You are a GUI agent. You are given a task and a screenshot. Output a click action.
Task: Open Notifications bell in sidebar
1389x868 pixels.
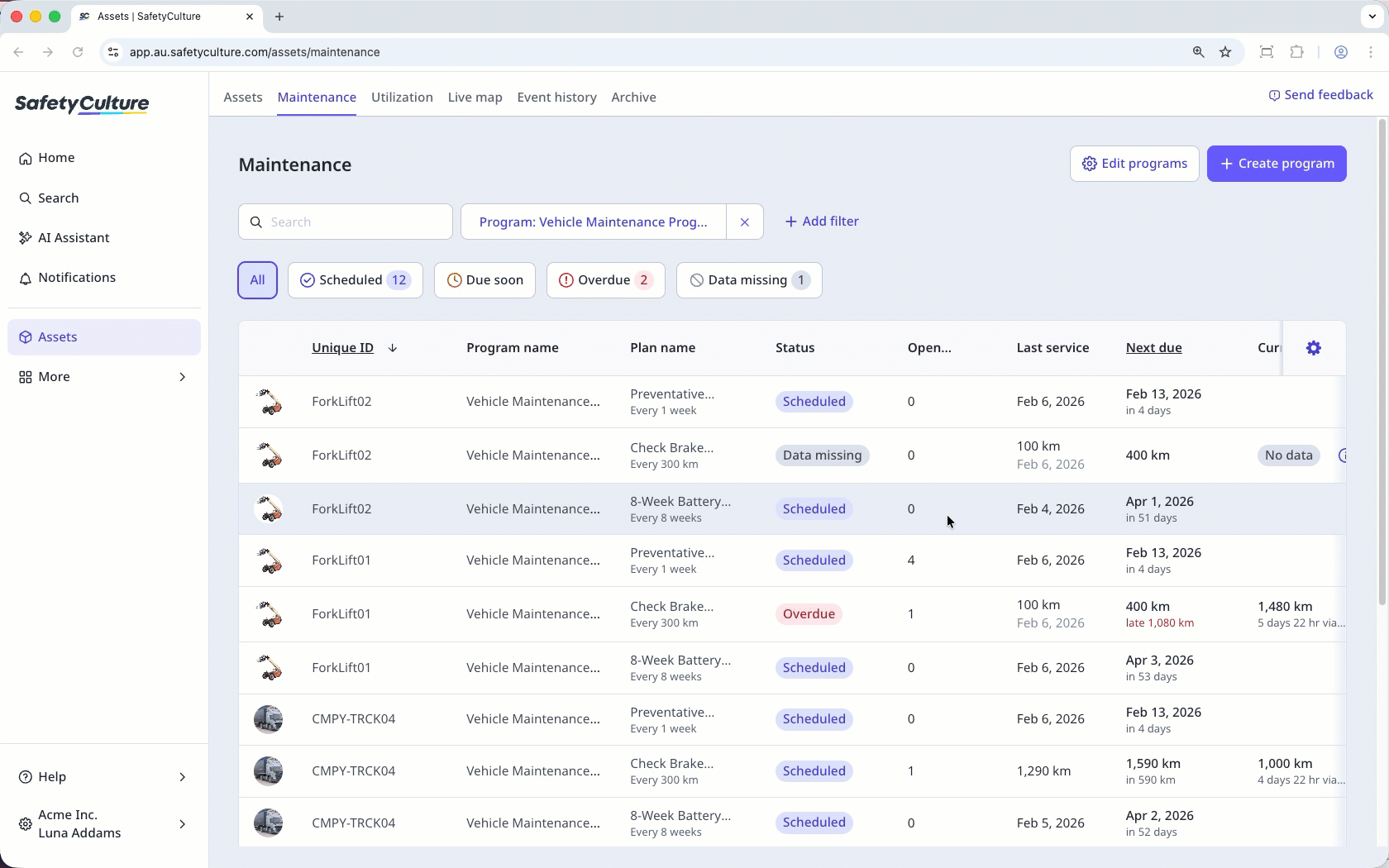pyautogui.click(x=103, y=278)
